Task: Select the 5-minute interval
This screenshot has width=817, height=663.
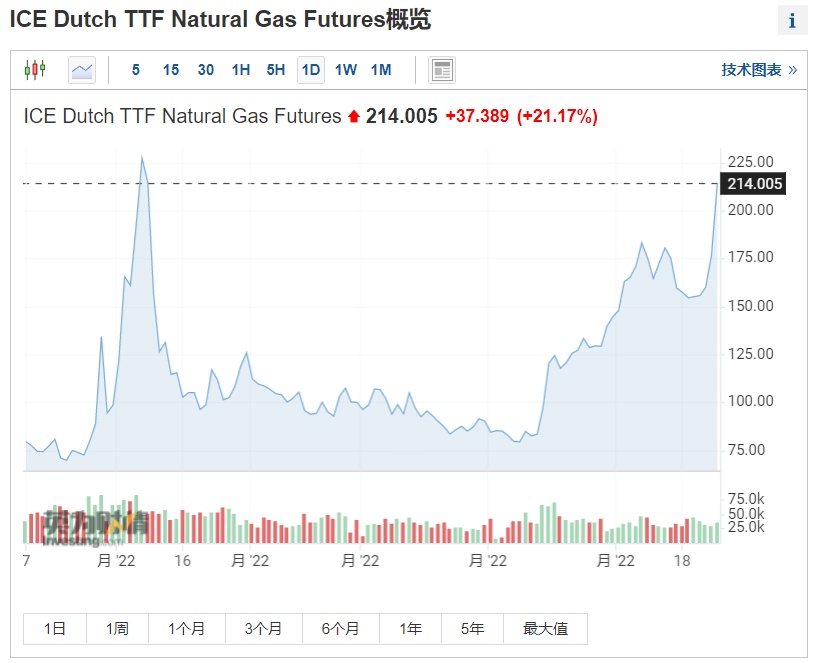Action: (x=136, y=70)
